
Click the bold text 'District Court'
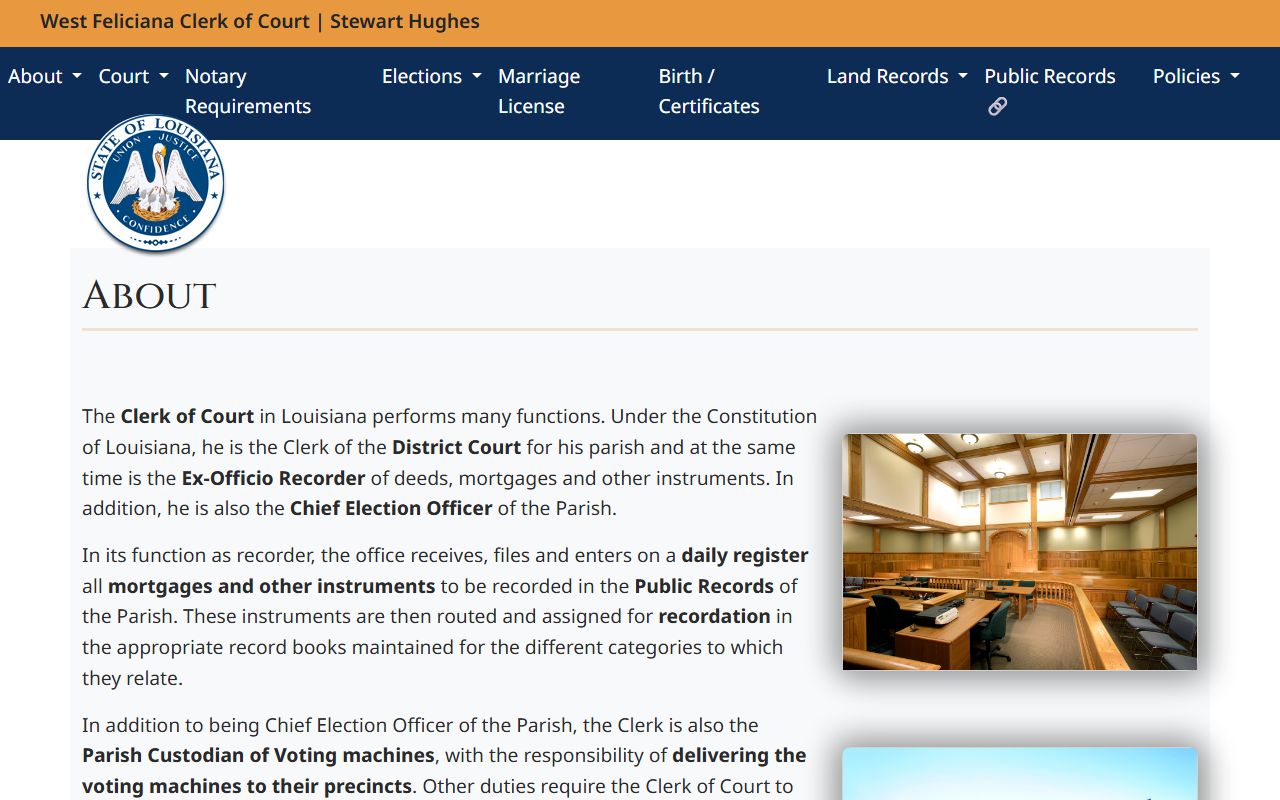(x=456, y=447)
